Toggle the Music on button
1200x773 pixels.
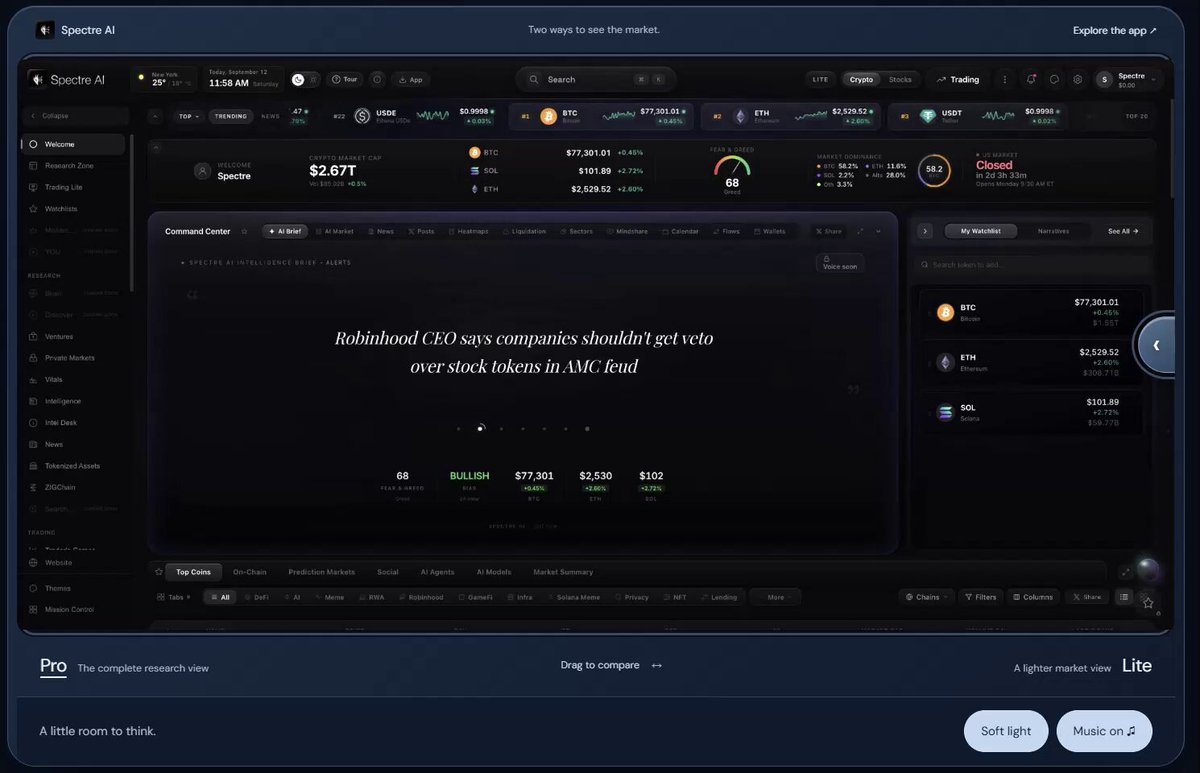click(1104, 731)
